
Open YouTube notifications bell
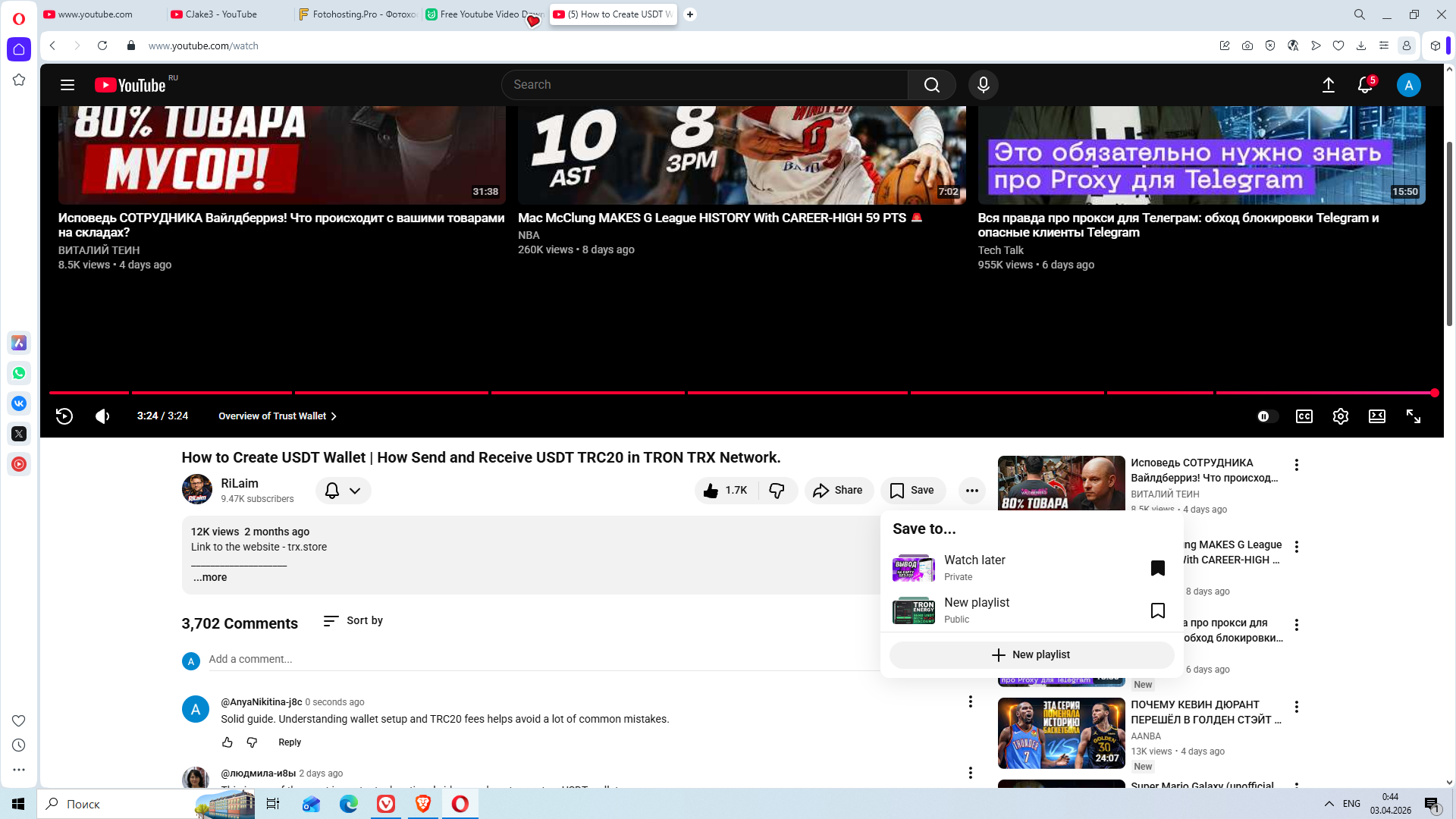pyautogui.click(x=1365, y=85)
